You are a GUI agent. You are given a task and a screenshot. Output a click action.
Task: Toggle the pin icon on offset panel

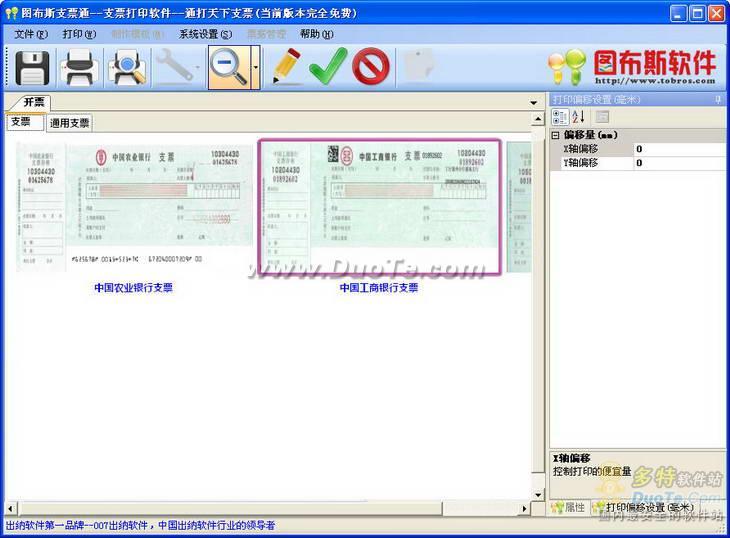pos(718,99)
